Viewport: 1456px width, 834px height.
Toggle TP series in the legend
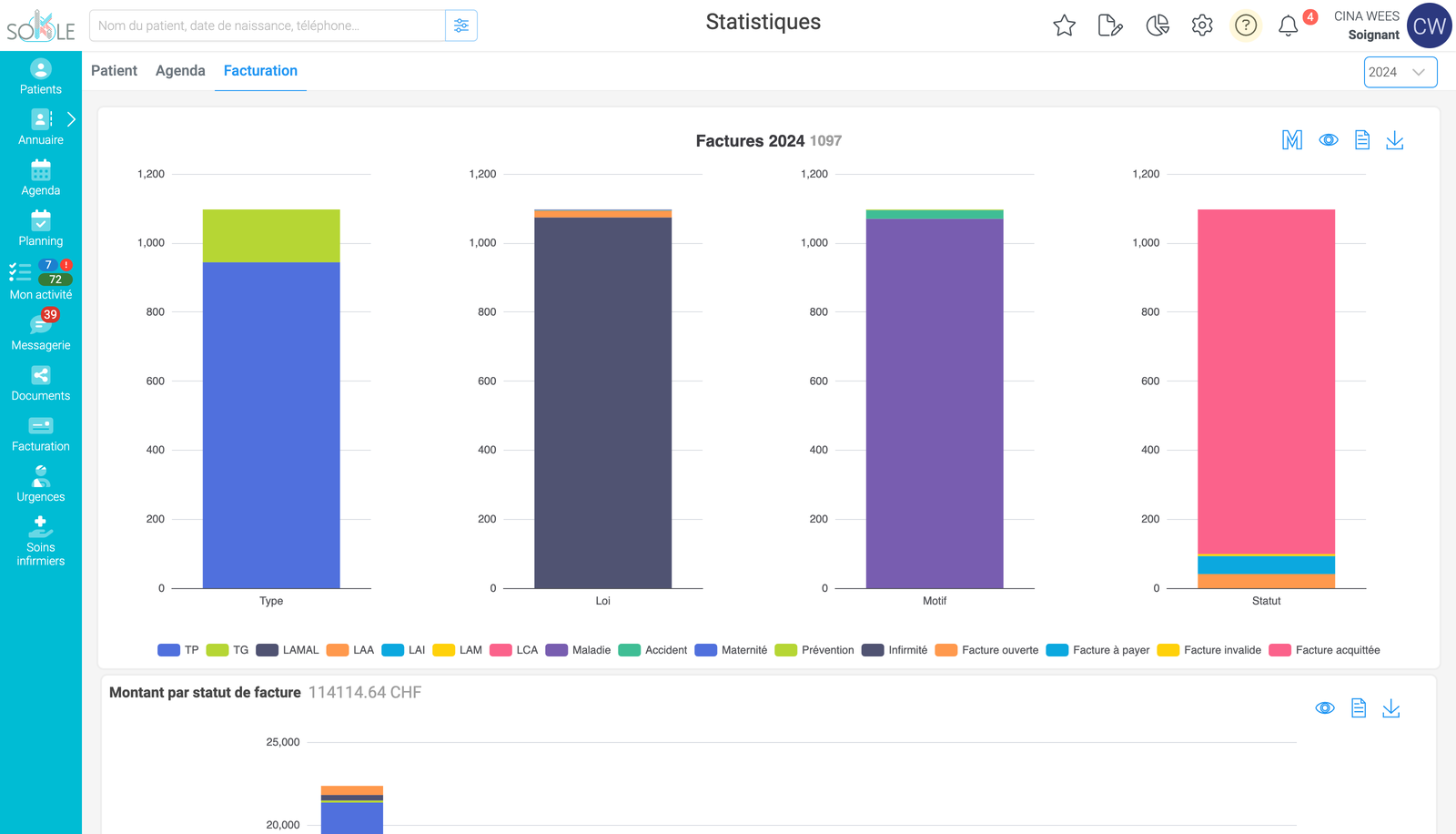pyautogui.click(x=178, y=650)
